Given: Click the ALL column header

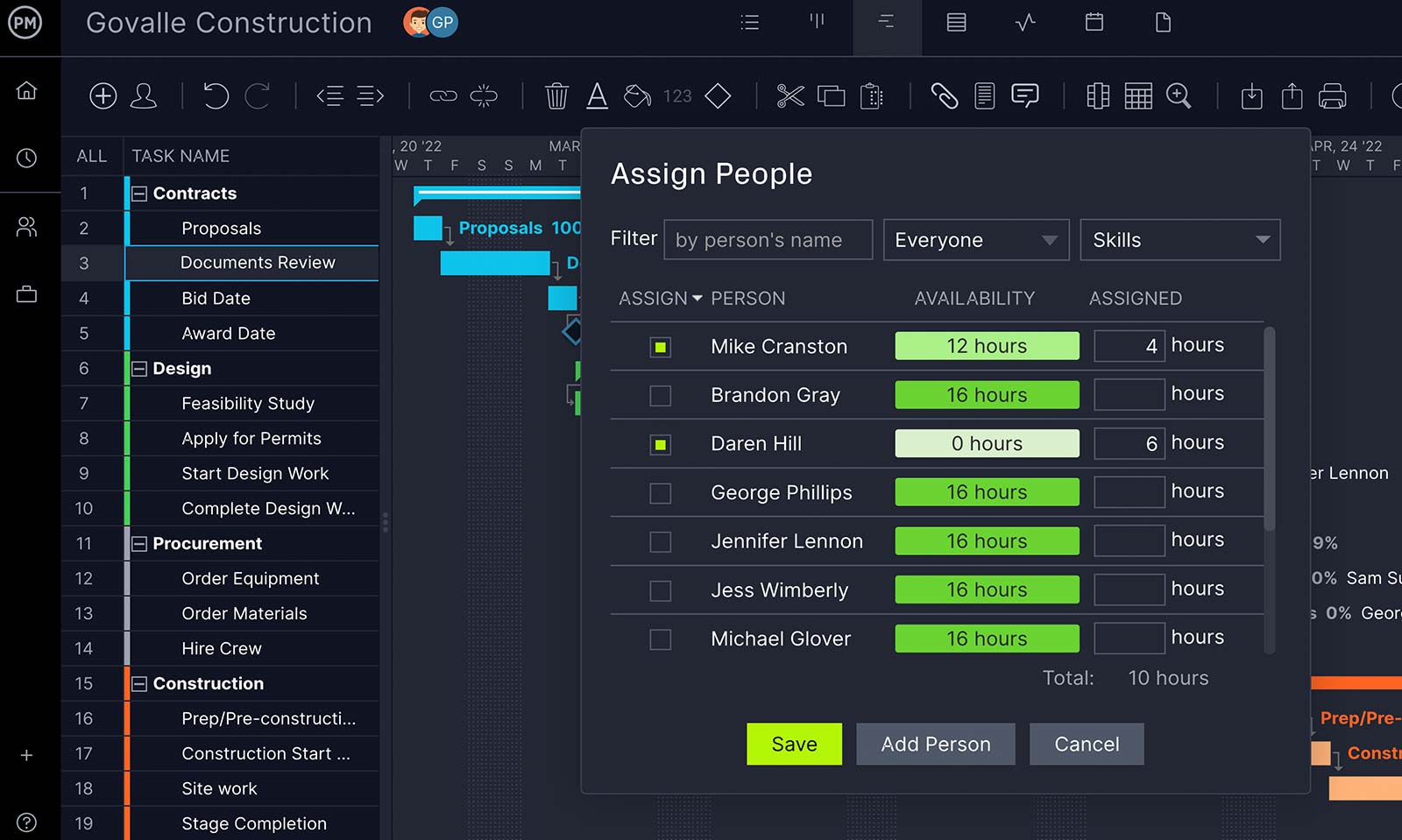Looking at the screenshot, I should pyautogui.click(x=91, y=155).
